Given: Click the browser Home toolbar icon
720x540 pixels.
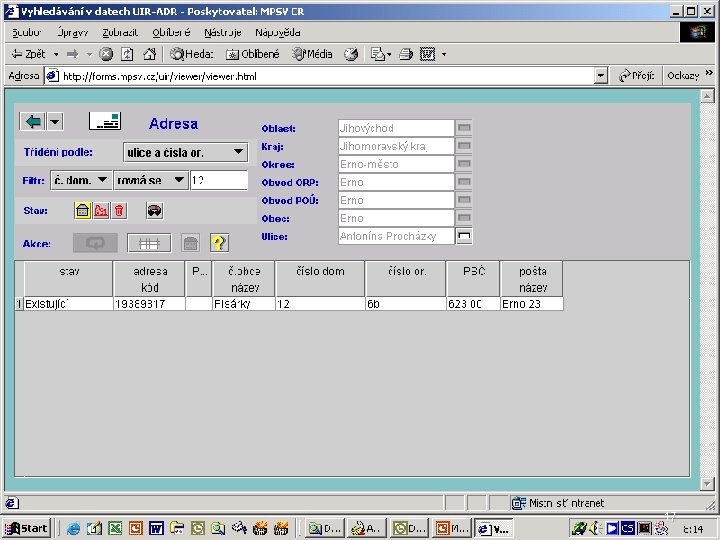Looking at the screenshot, I should 150,53.
